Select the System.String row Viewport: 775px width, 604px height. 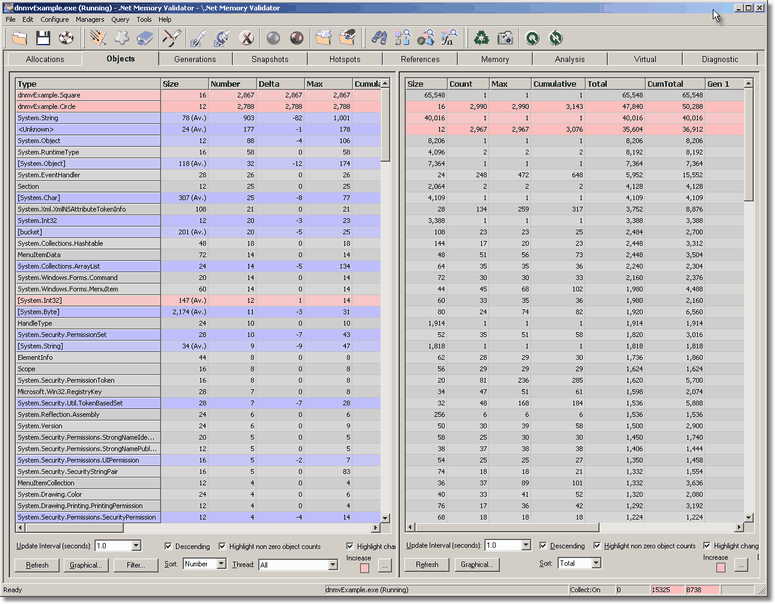[x=198, y=118]
